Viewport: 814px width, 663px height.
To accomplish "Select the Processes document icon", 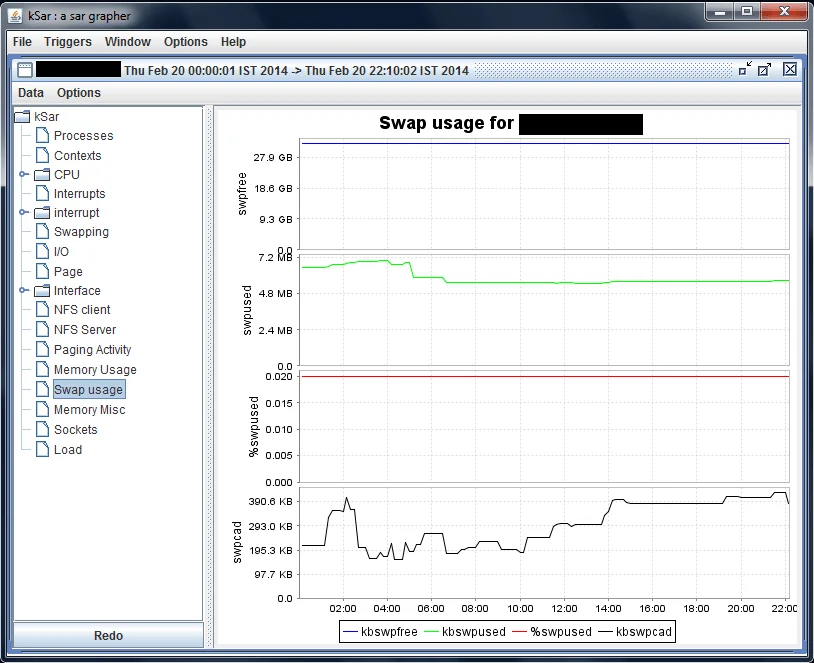I will click(x=42, y=135).
